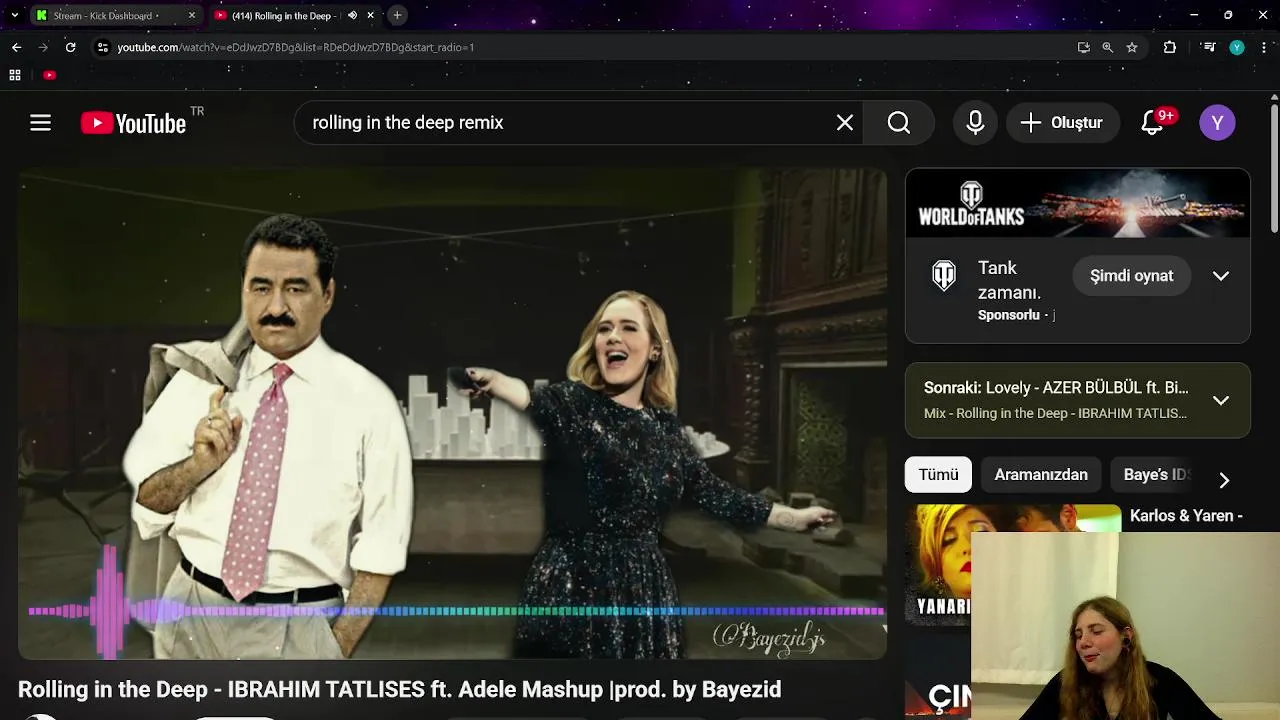The image size is (1280, 720).
Task: Close the YouTube browser tab
Action: 370,16
